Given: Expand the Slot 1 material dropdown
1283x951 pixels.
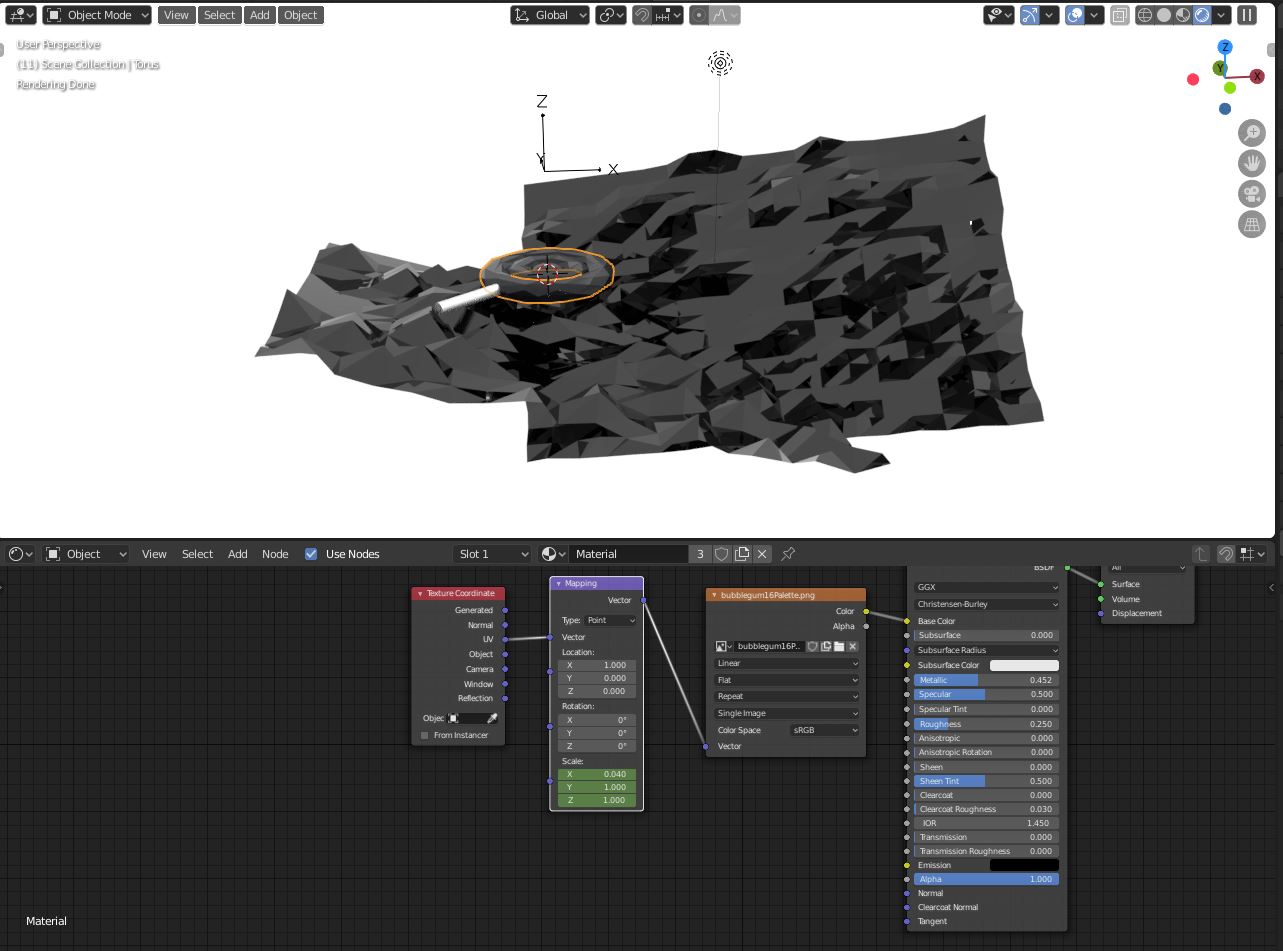Looking at the screenshot, I should point(492,554).
